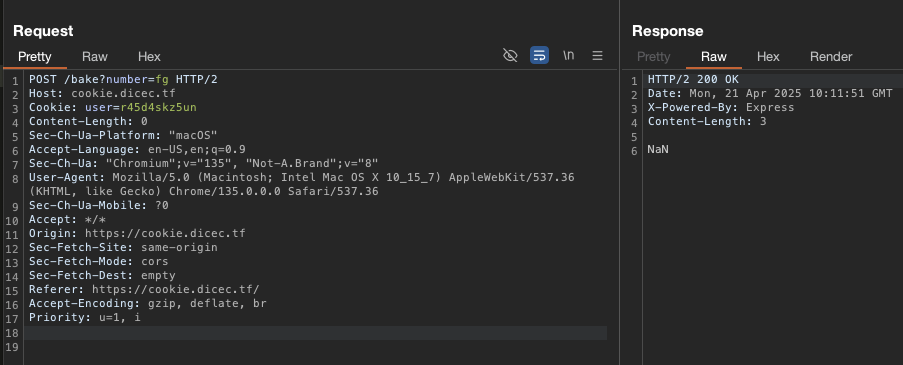Viewport: 903px width, 365px height.
Task: Click the Sec-Ch-Ua-Platform "macOS" header
Action: click(x=123, y=135)
